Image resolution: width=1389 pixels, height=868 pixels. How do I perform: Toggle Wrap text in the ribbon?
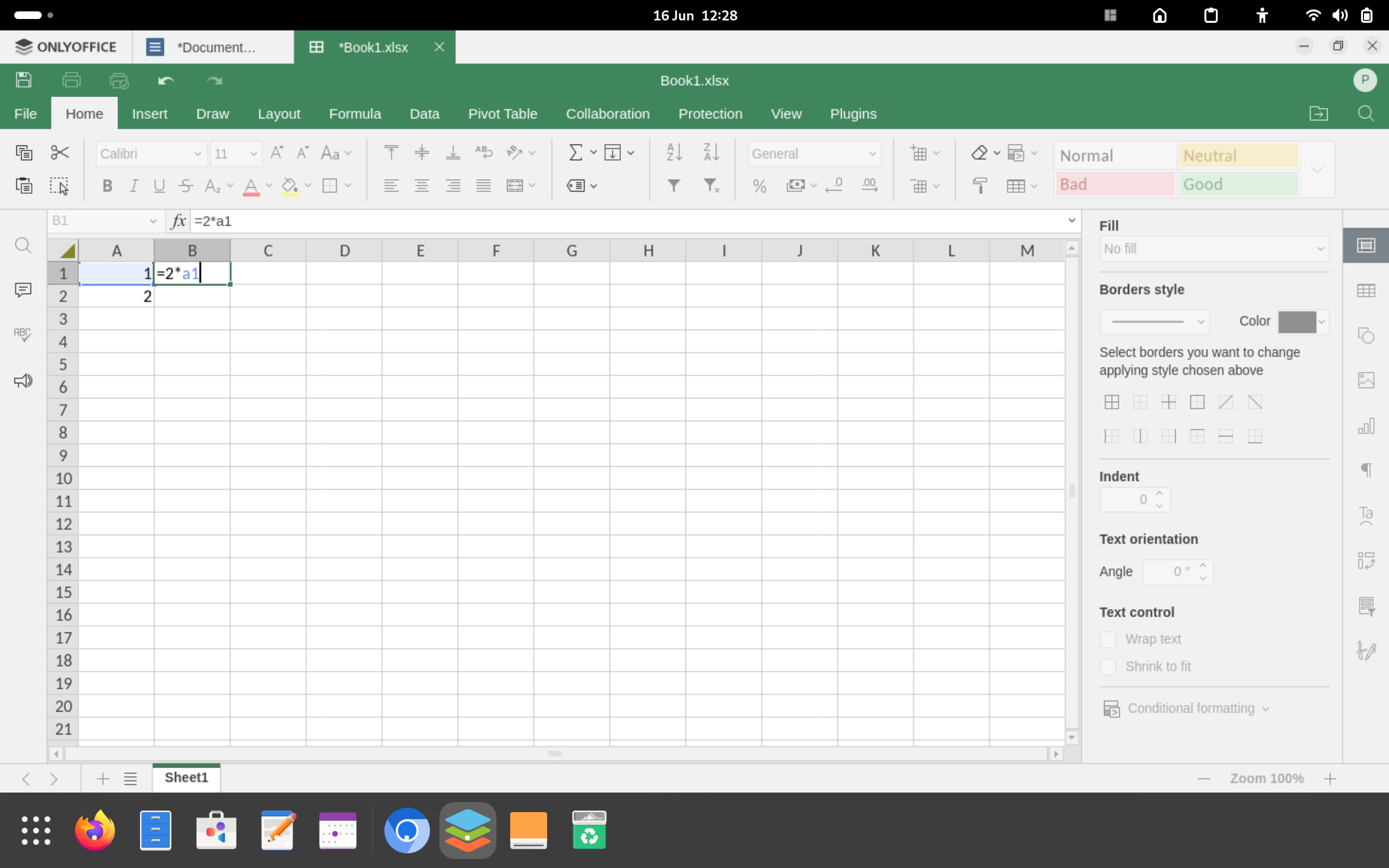484,152
